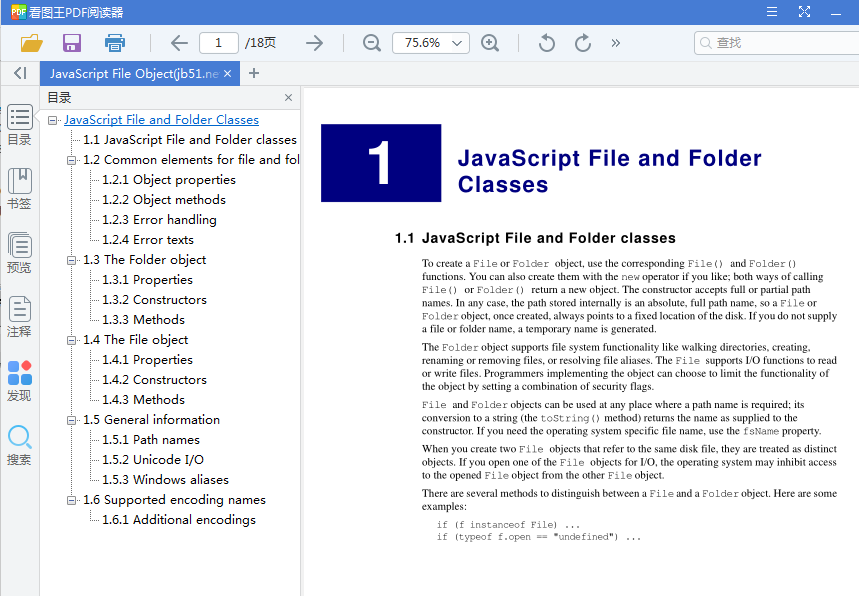Open JavaScript File and Folder Classes link

pos(161,120)
